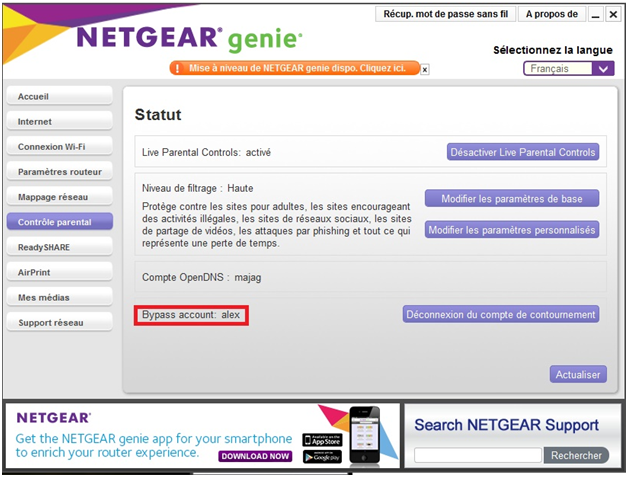The image size is (628, 477).
Task: Go to Internet in sidebar
Action: (x=60, y=122)
